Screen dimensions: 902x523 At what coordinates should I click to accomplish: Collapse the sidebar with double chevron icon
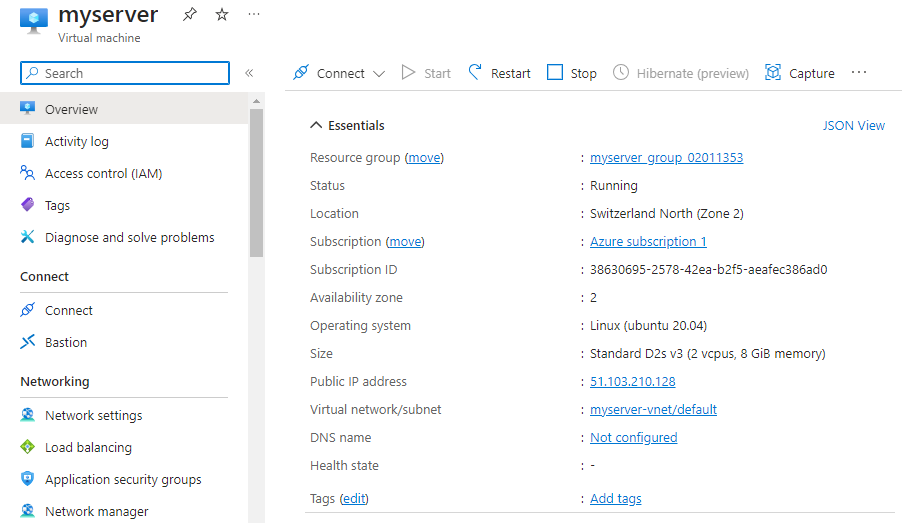249,73
